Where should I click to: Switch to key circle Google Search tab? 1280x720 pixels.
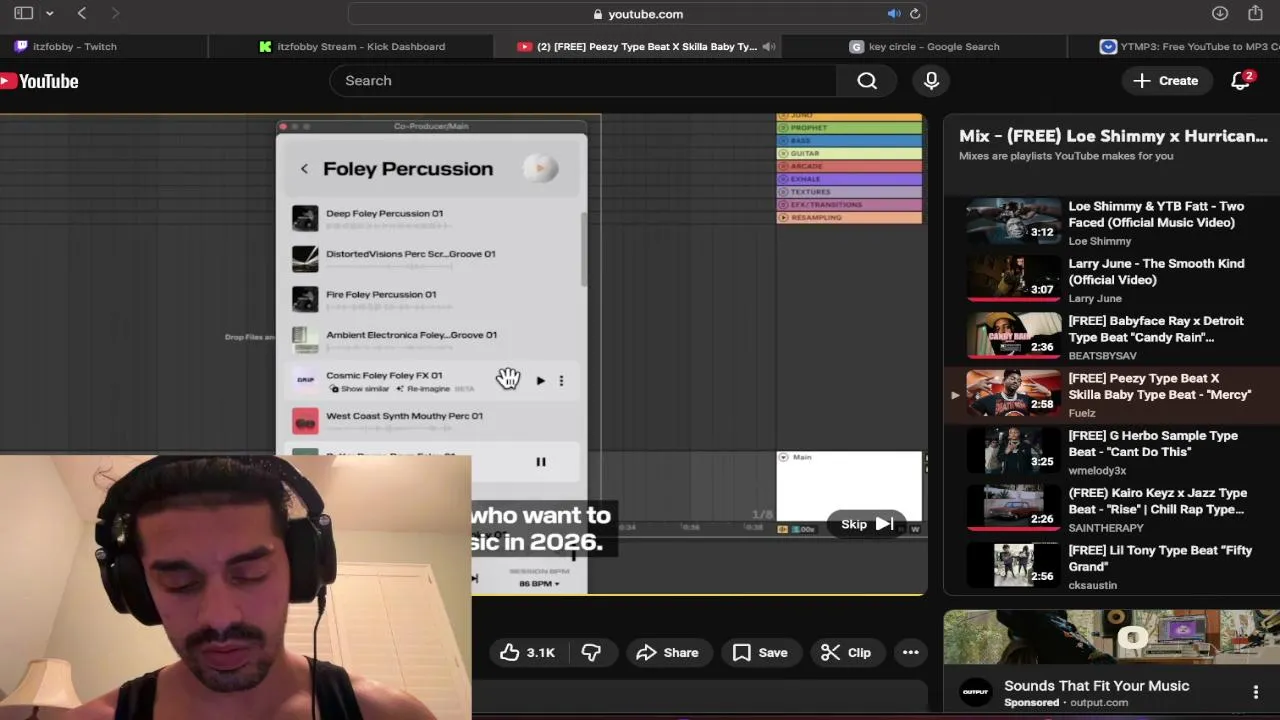[925, 46]
